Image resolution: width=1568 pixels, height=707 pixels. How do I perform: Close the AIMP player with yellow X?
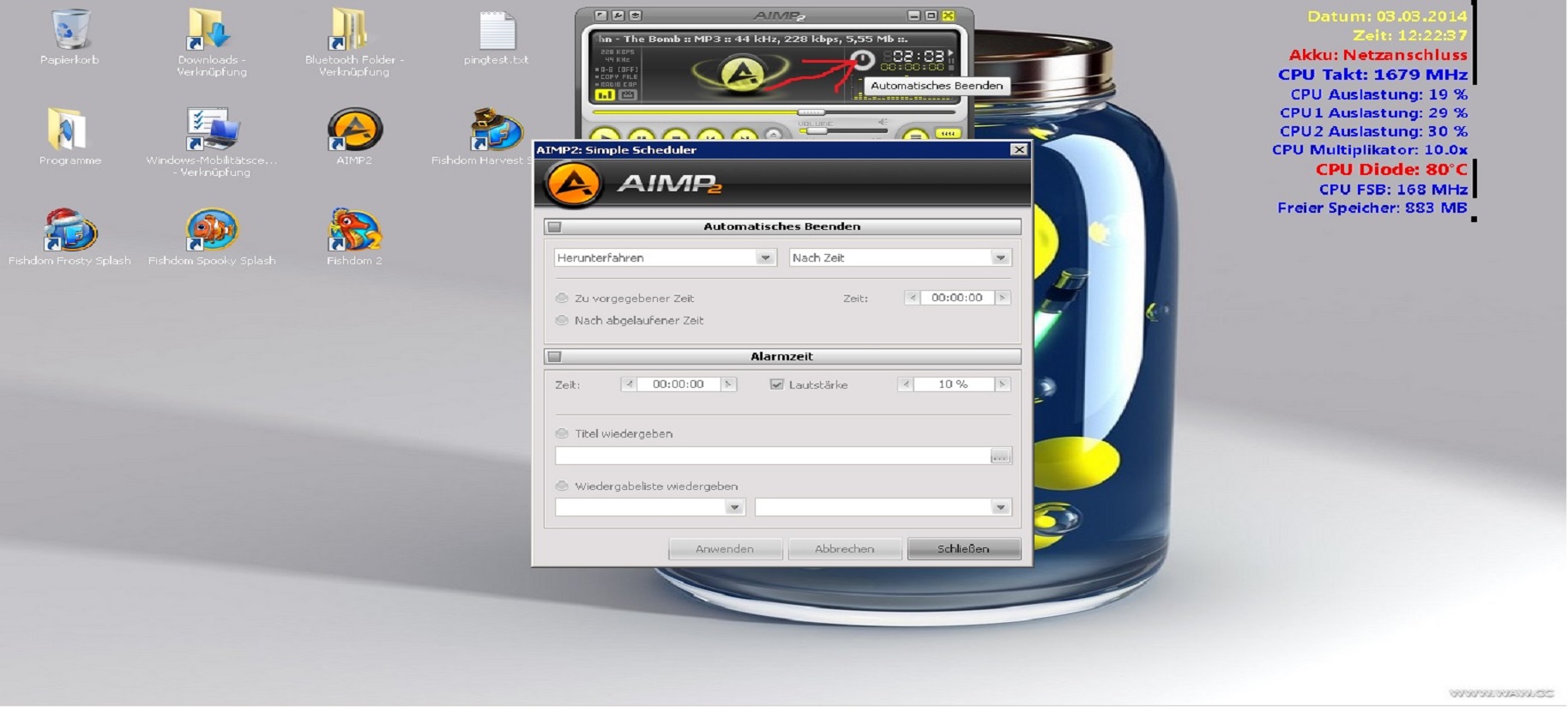948,15
